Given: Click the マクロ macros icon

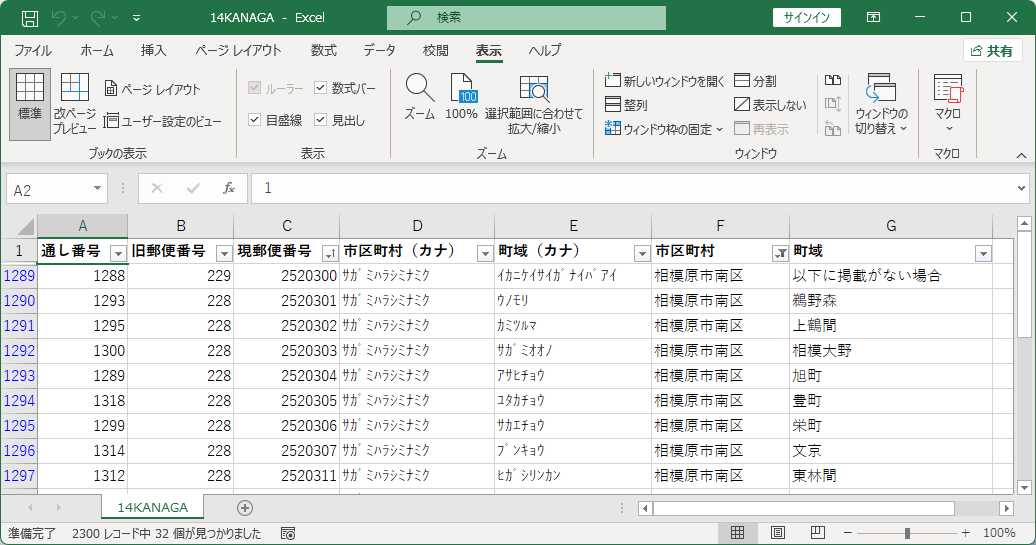Looking at the screenshot, I should point(948,89).
